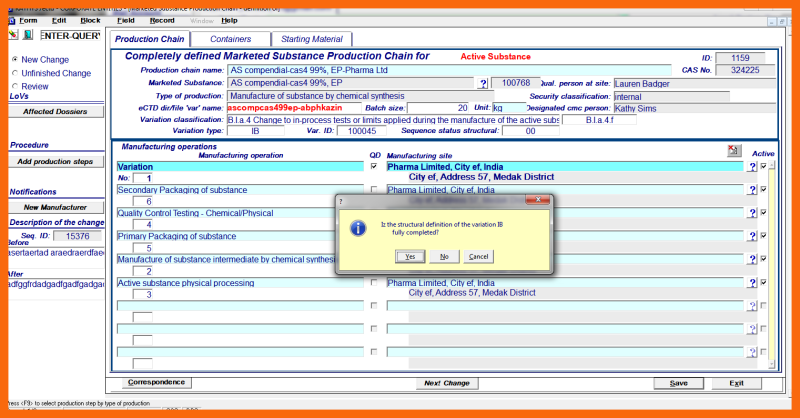The width and height of the screenshot is (800, 418).
Task: Open site lookup for Secondary Packaging of substance
Action: pos(752,190)
